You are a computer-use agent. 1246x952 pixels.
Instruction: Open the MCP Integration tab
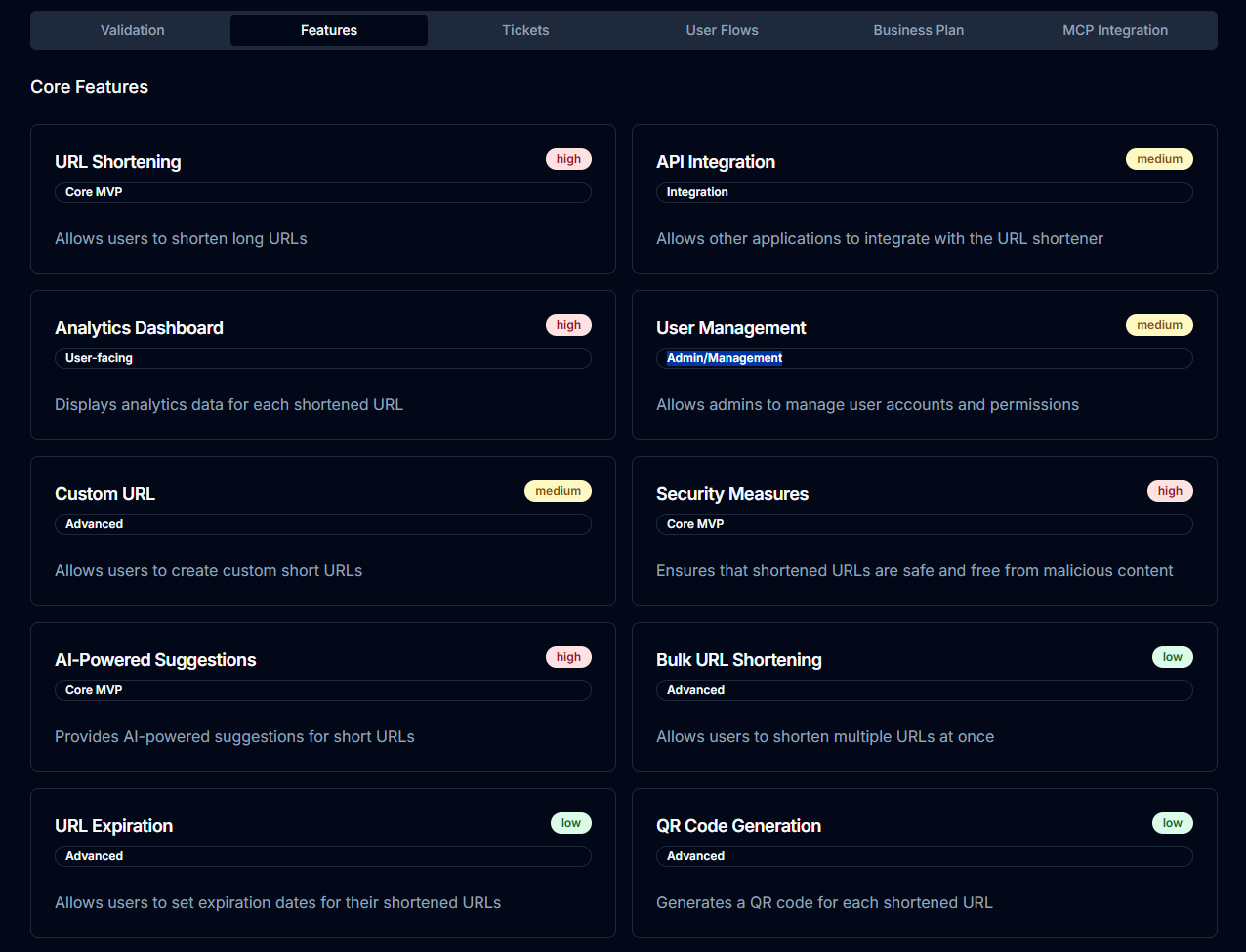[1115, 30]
